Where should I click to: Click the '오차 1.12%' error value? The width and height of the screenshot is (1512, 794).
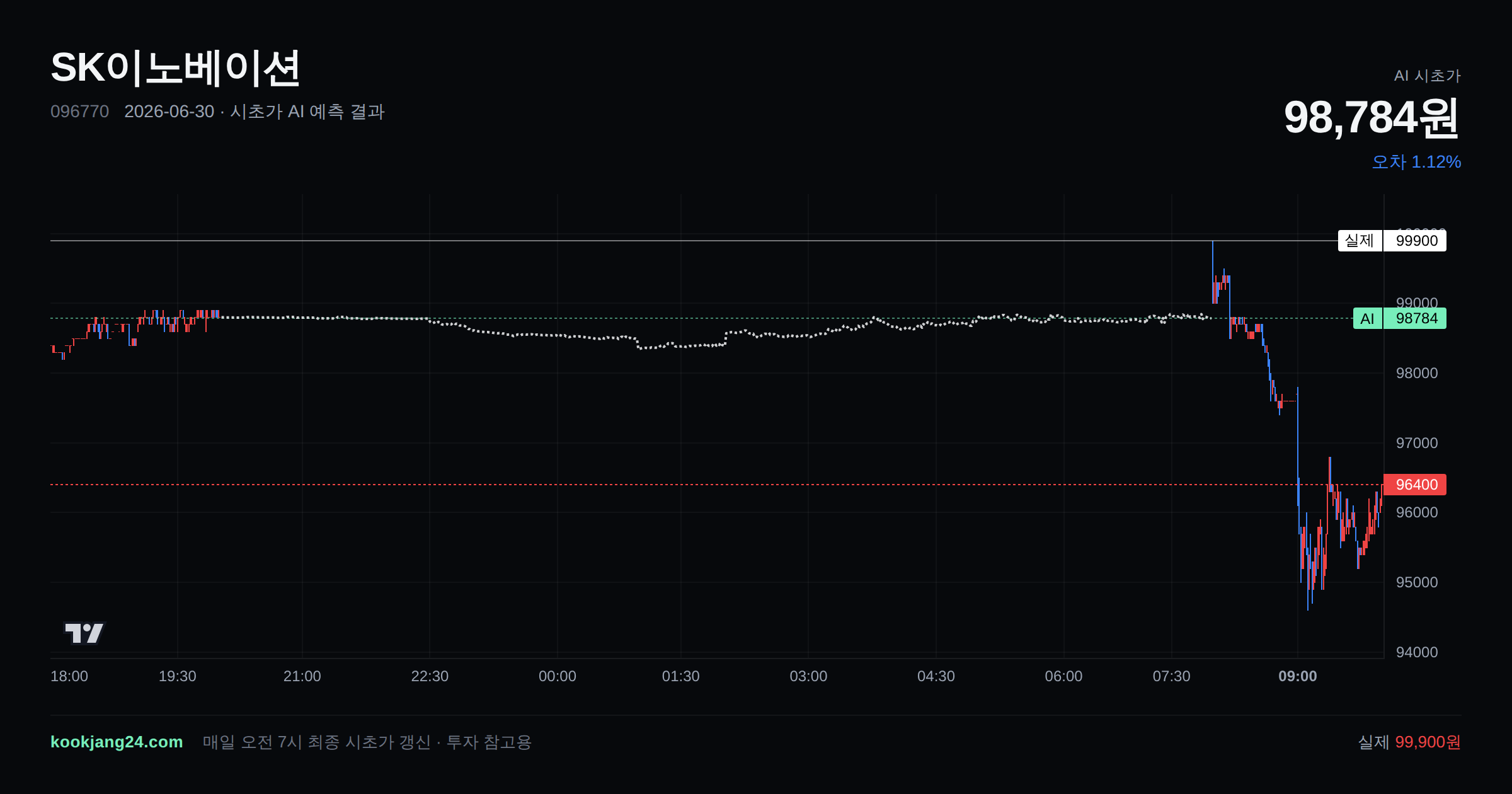(x=1416, y=162)
